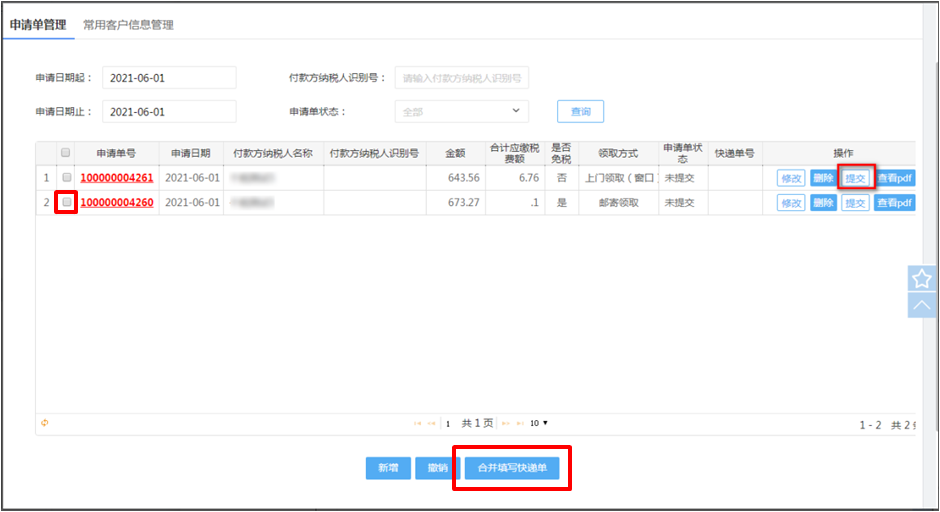Click the previous page pagination arrow

431,424
